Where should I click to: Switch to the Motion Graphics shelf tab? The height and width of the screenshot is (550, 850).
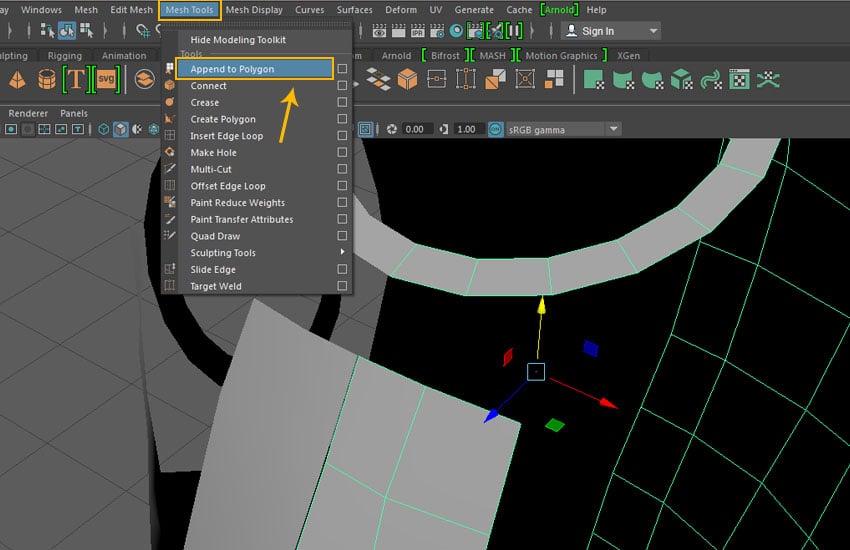[561, 56]
